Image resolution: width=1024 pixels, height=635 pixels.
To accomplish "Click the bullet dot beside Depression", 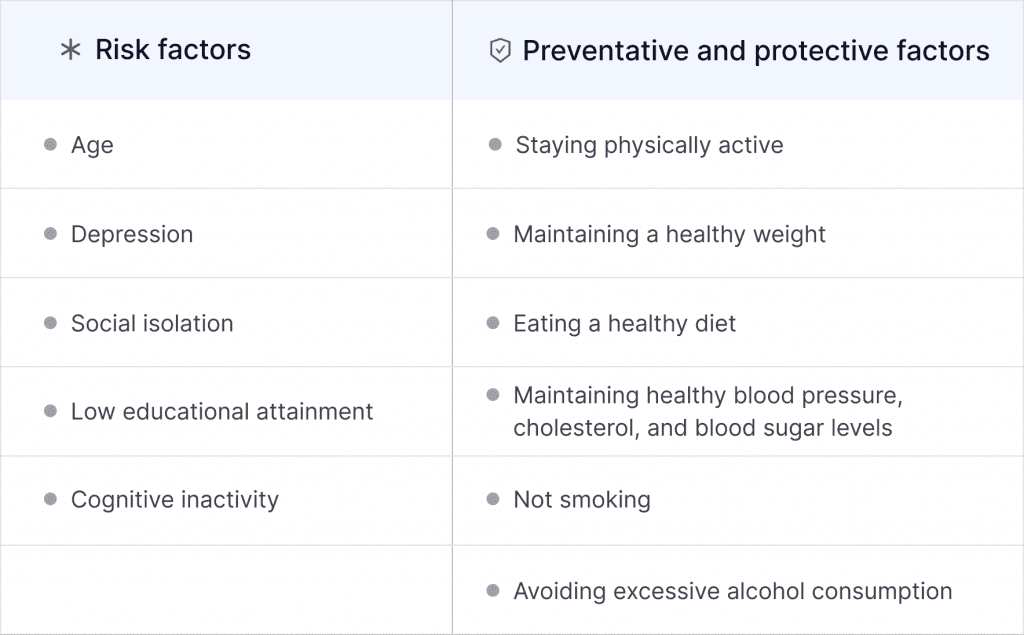I will (50, 234).
